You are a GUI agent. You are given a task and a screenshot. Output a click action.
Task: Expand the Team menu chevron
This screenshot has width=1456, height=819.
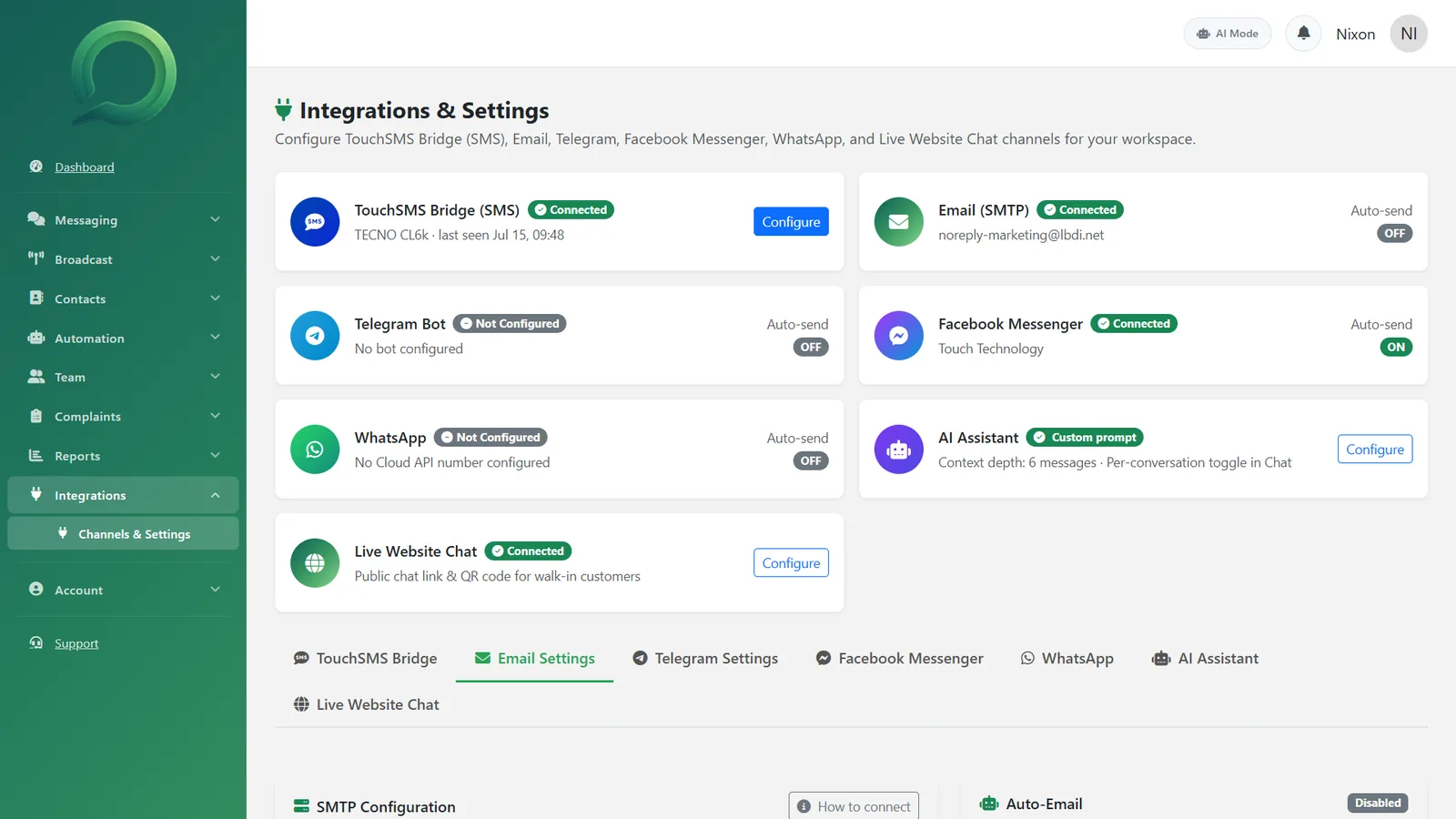pos(216,376)
